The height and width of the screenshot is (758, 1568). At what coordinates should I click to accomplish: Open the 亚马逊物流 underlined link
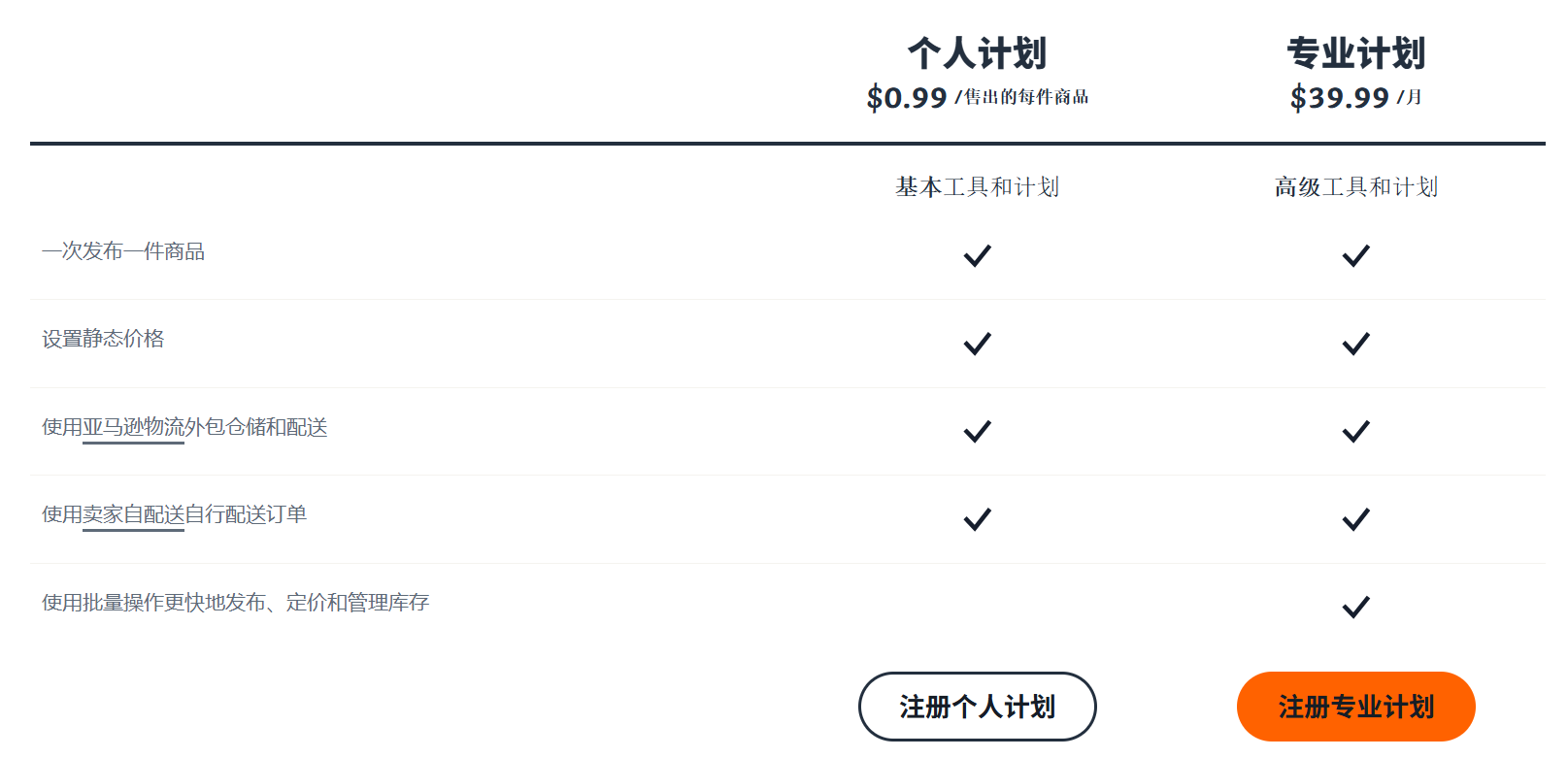pos(133,428)
